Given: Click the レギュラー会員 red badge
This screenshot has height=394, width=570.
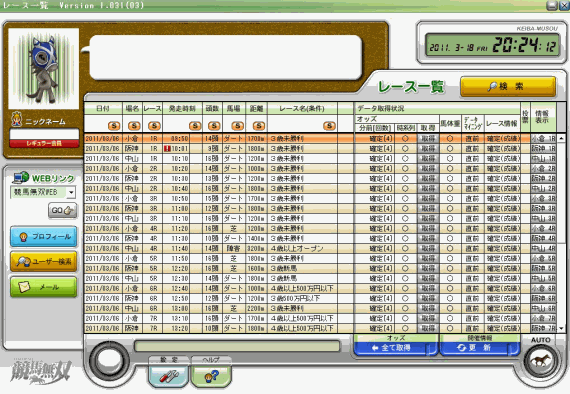Looking at the screenshot, I should pyautogui.click(x=44, y=143).
